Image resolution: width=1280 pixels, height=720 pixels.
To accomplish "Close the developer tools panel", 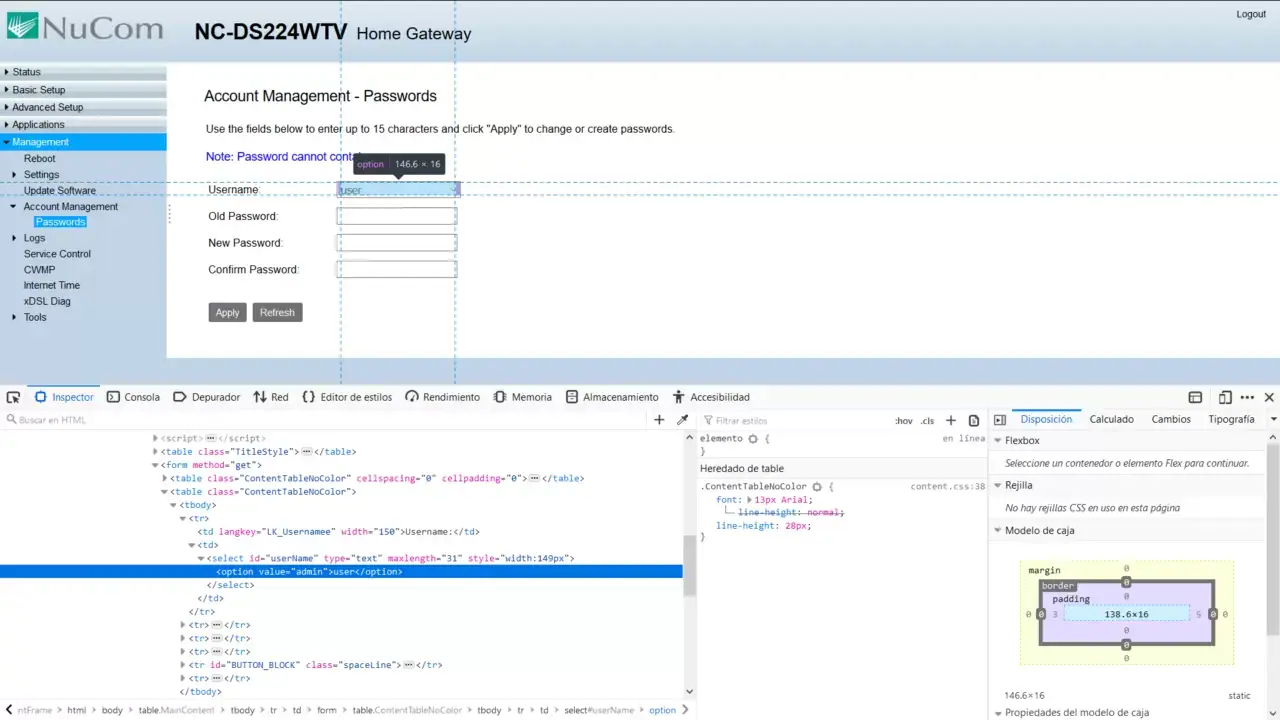I will (1269, 397).
